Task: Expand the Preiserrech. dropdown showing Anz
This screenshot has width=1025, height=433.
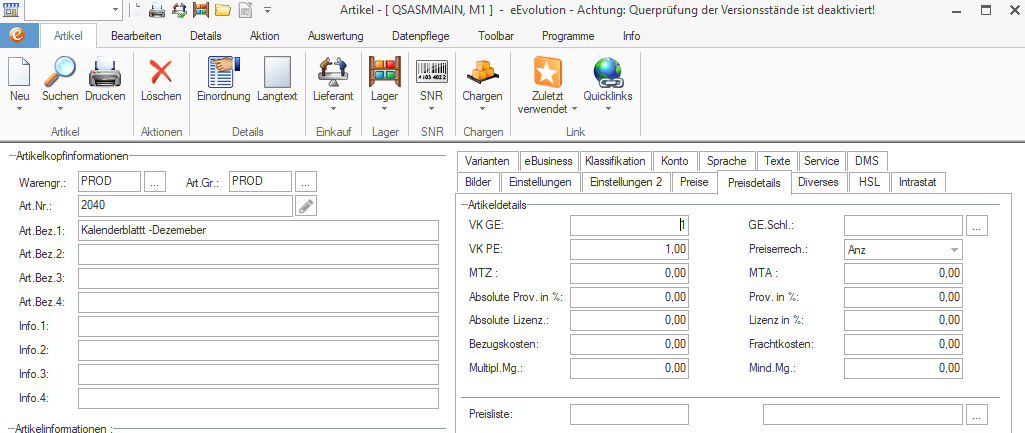Action: [x=953, y=249]
